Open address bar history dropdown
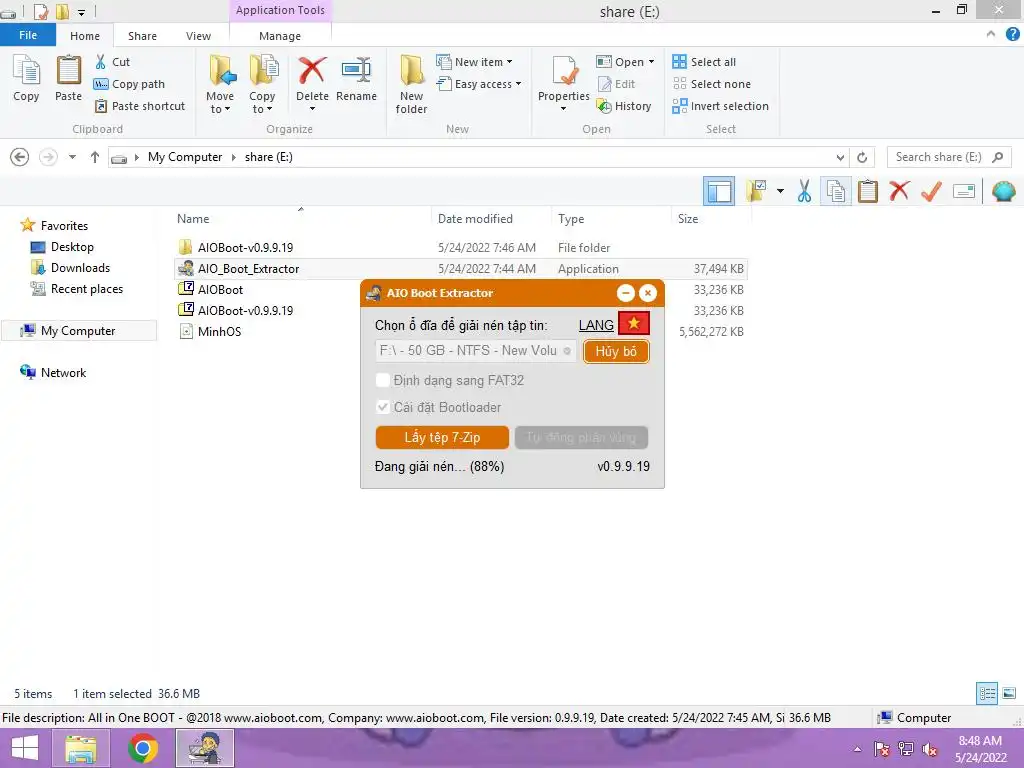 [840, 157]
